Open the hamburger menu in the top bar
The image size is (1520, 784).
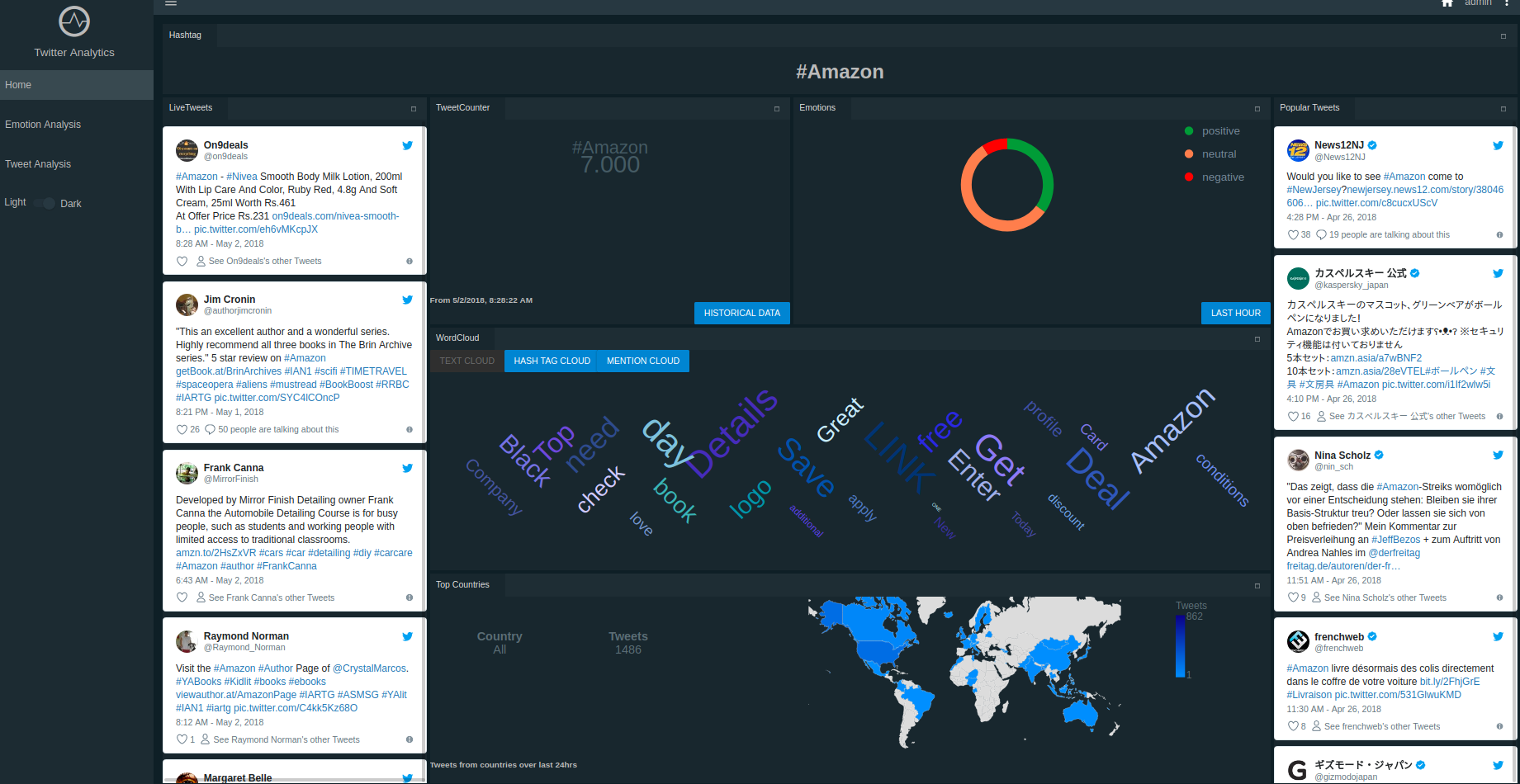[171, 3]
